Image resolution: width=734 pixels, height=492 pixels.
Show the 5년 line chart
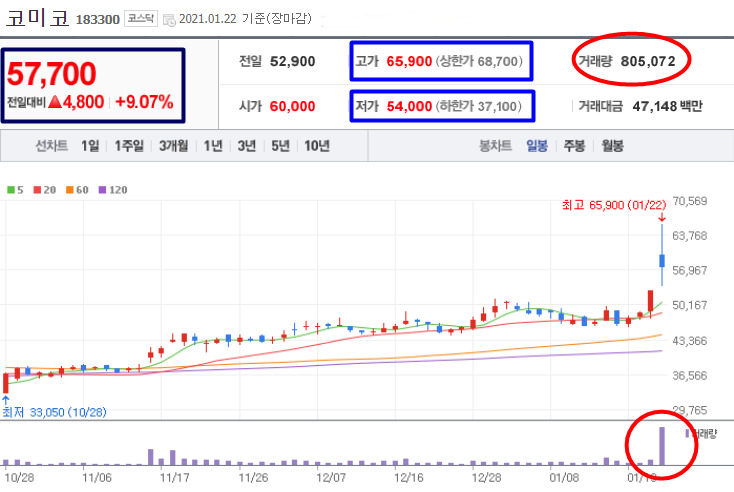pyautogui.click(x=281, y=146)
